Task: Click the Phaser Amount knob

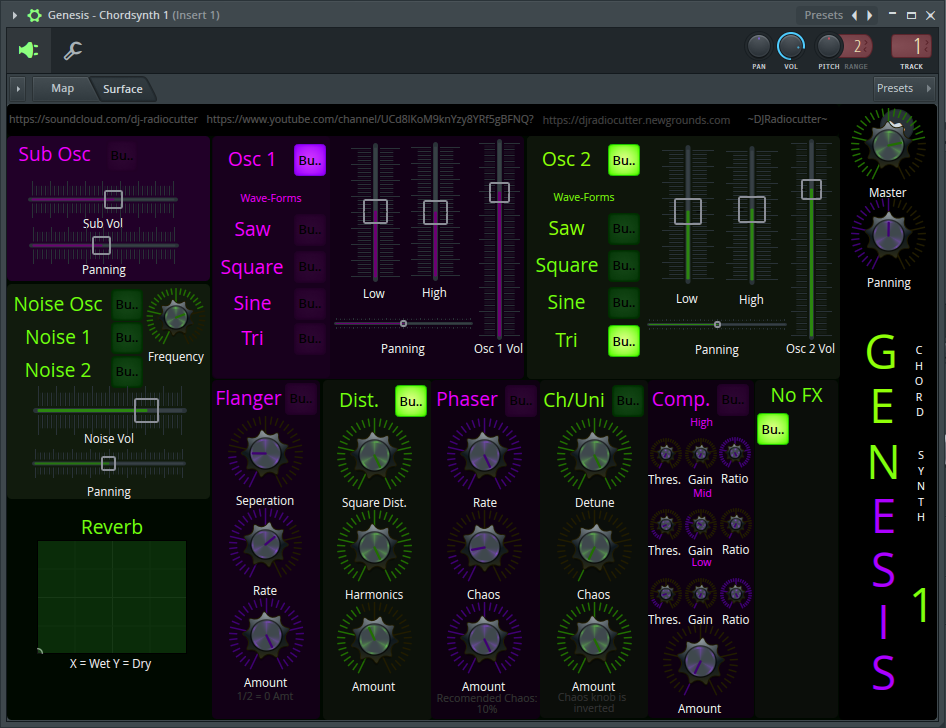Action: (x=484, y=639)
